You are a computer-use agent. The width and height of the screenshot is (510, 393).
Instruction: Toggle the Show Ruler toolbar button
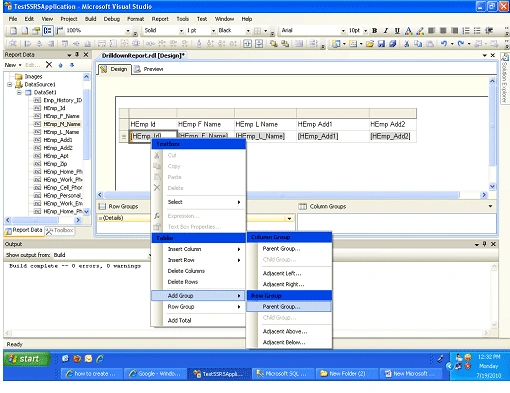click(x=59, y=31)
